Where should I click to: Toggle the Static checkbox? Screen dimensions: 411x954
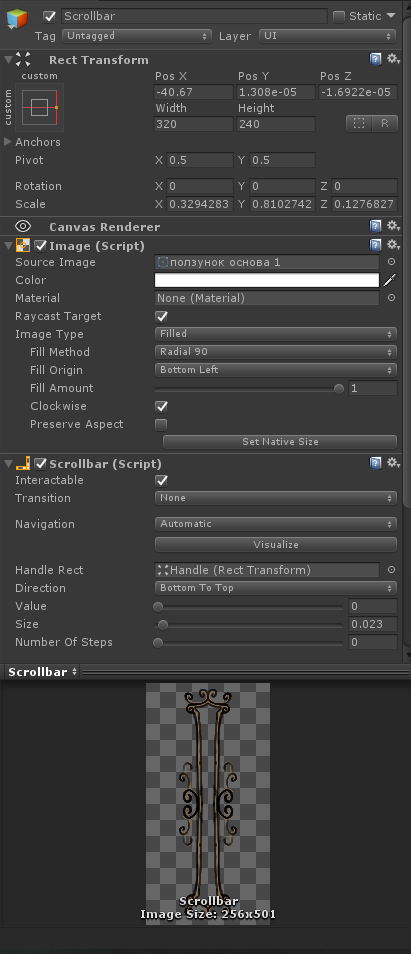[339, 16]
